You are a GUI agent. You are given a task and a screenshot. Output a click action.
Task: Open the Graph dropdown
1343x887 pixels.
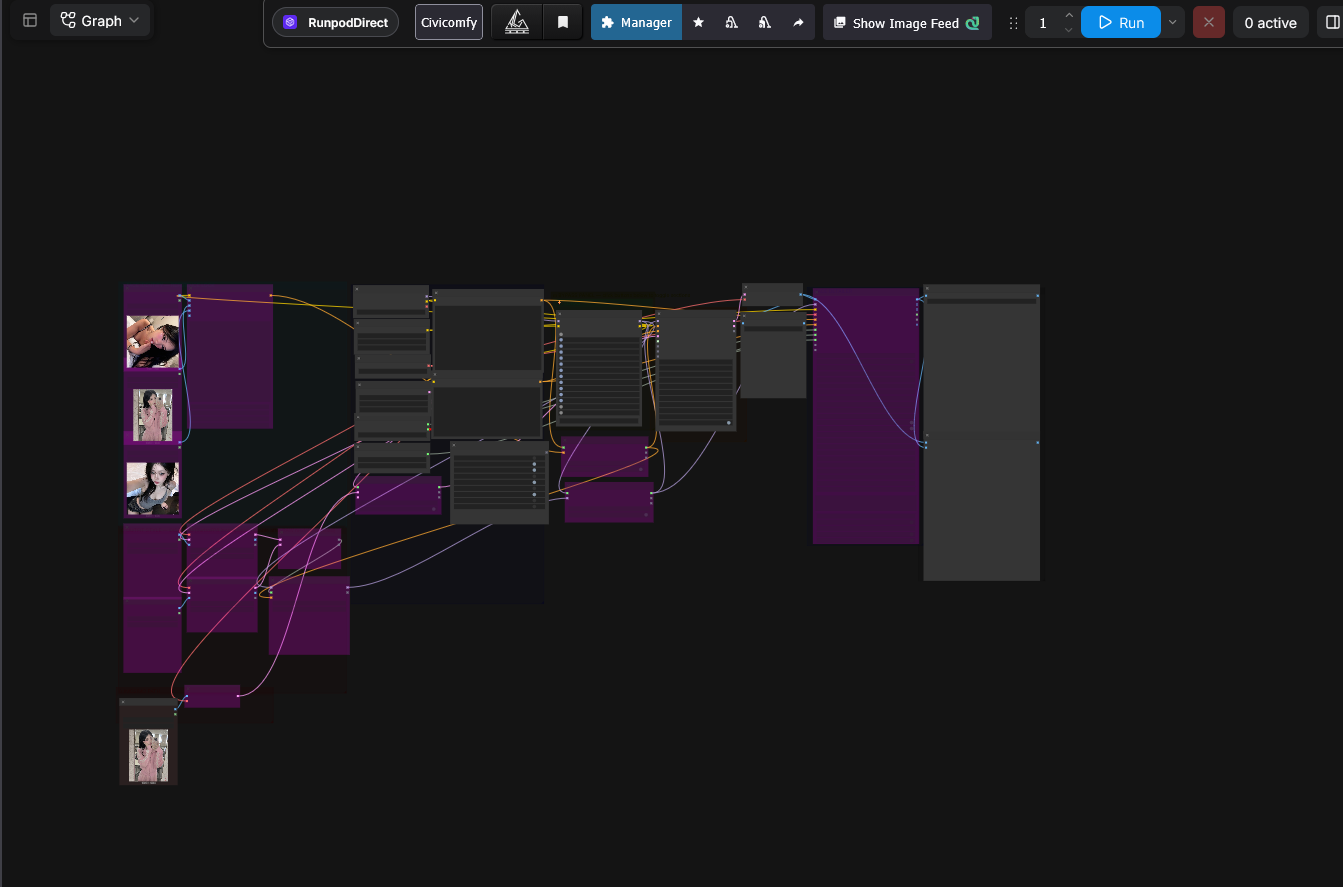(x=100, y=20)
